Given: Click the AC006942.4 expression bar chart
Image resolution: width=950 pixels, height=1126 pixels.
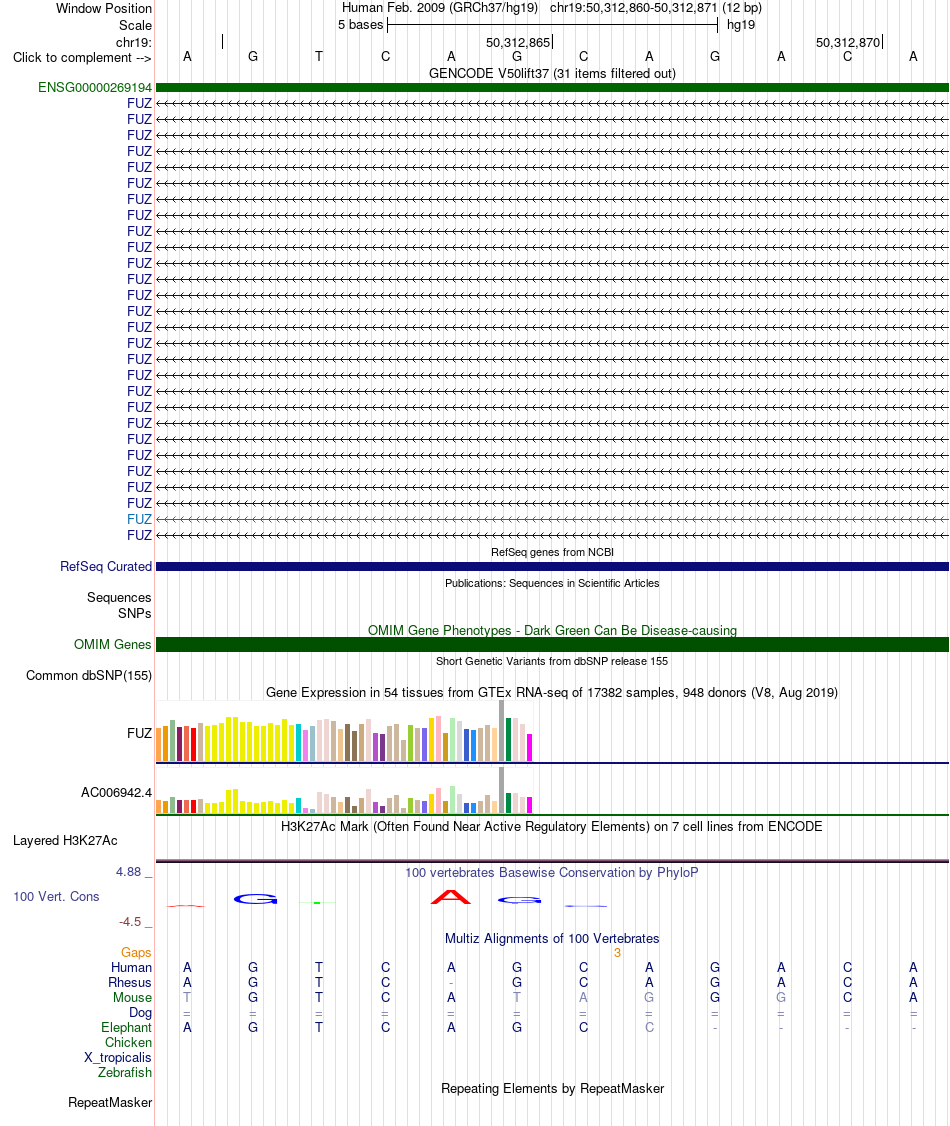Looking at the screenshot, I should pyautogui.click(x=344, y=790).
